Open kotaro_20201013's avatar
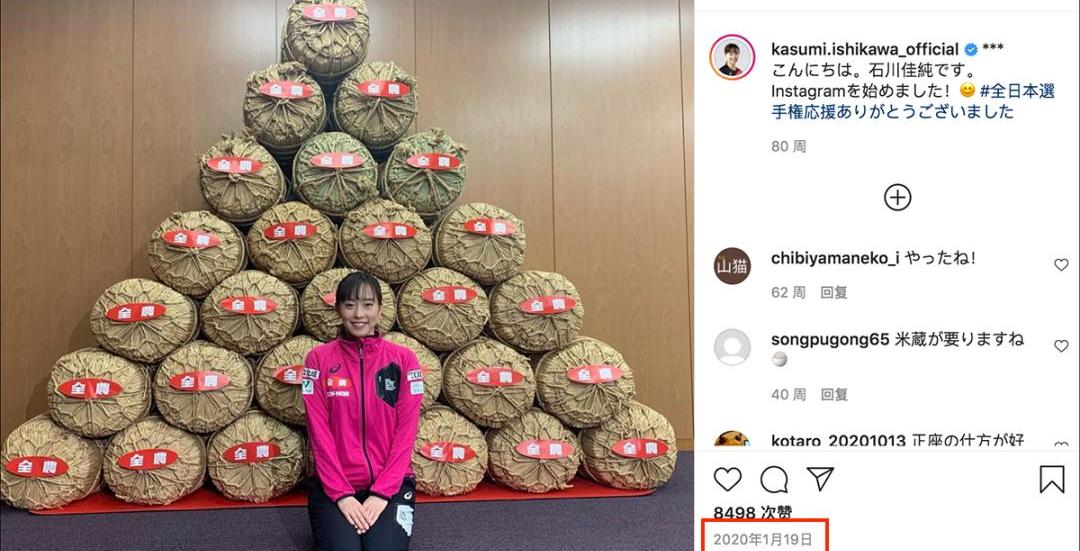Viewport: 1080px width, 551px height. click(x=732, y=439)
